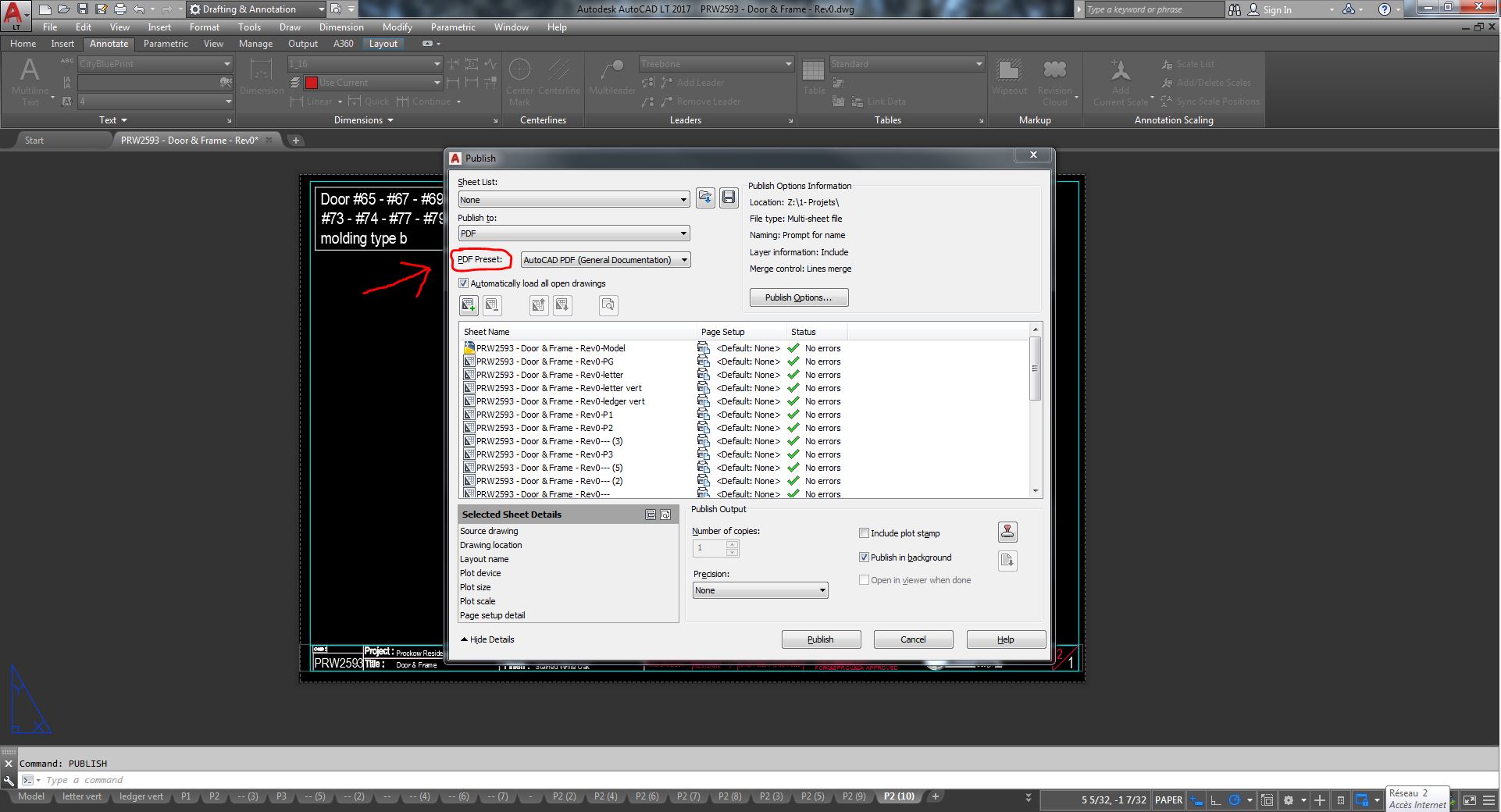Click the Publish Options button

(x=798, y=297)
